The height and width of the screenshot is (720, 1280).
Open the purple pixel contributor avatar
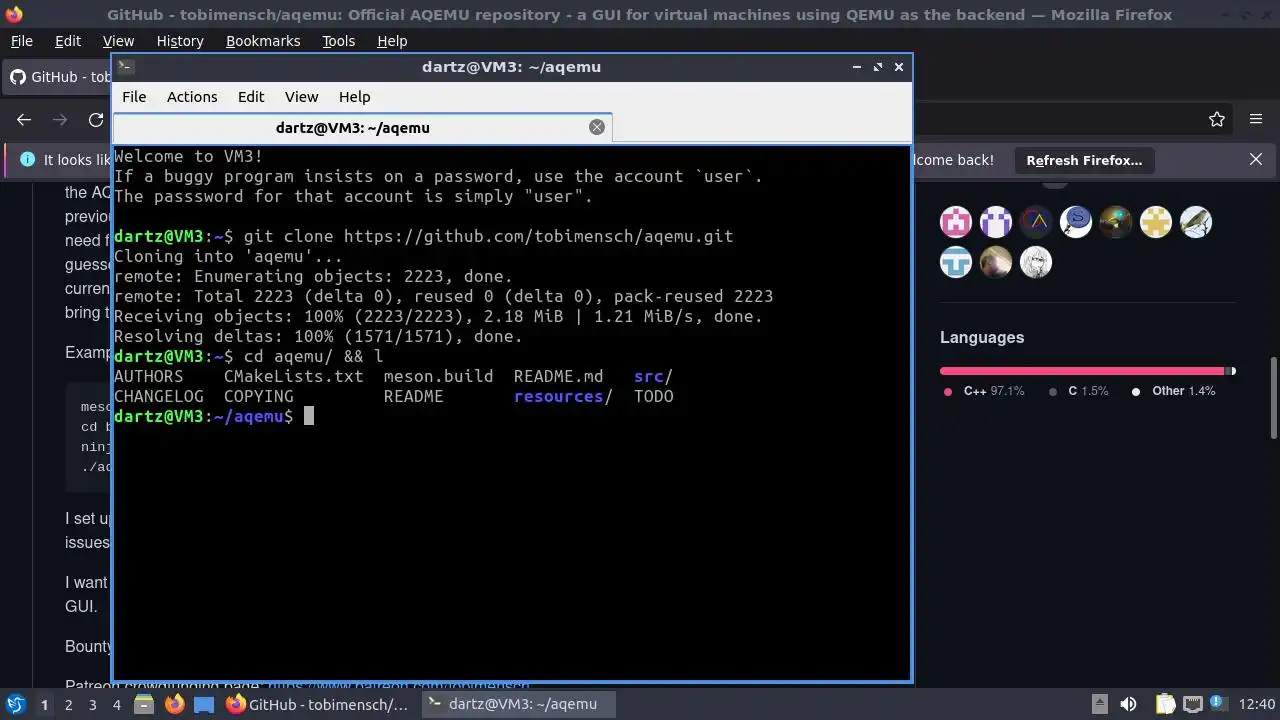(x=996, y=222)
